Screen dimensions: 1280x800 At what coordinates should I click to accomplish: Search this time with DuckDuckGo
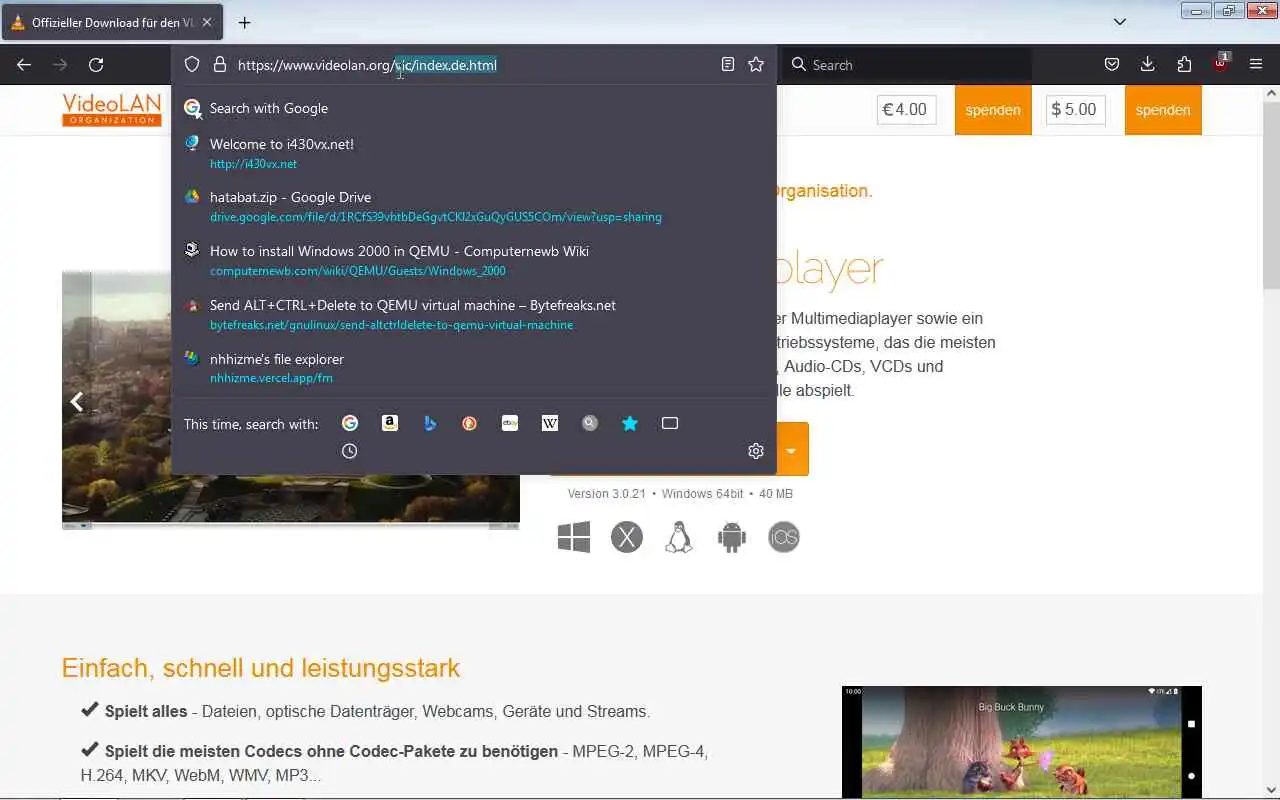470,423
